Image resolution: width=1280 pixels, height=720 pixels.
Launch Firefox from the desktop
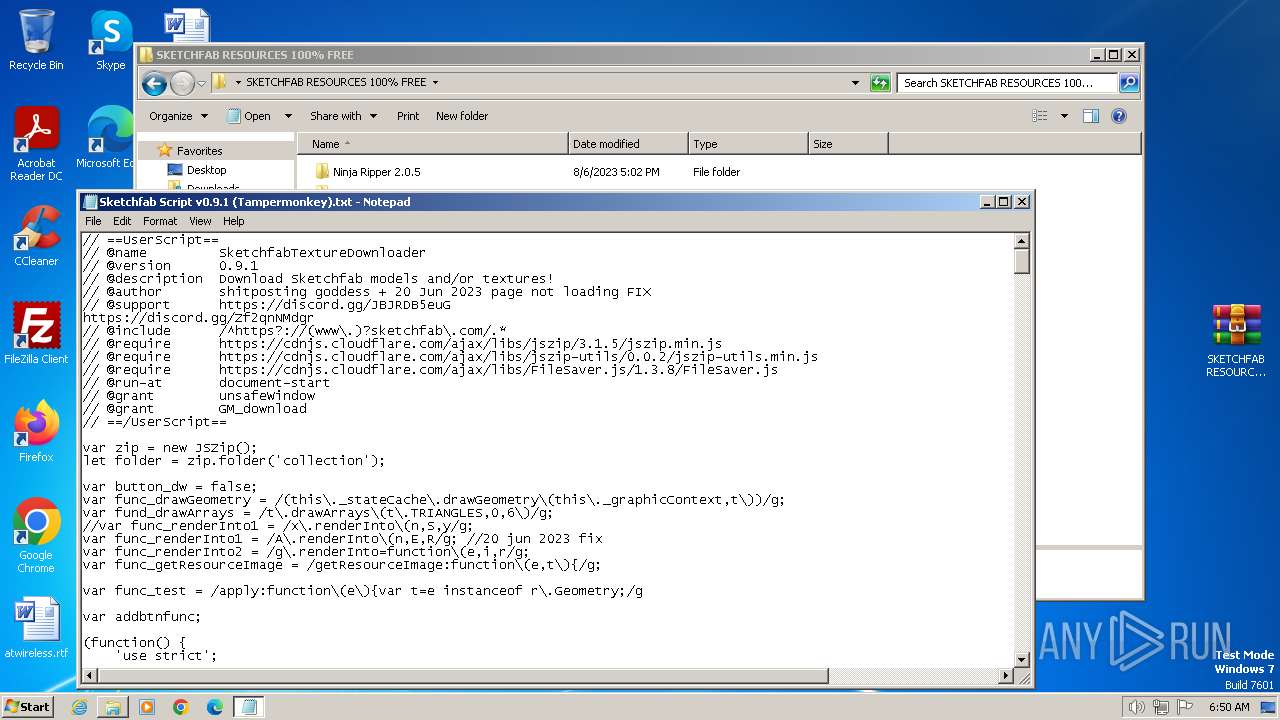pos(36,432)
